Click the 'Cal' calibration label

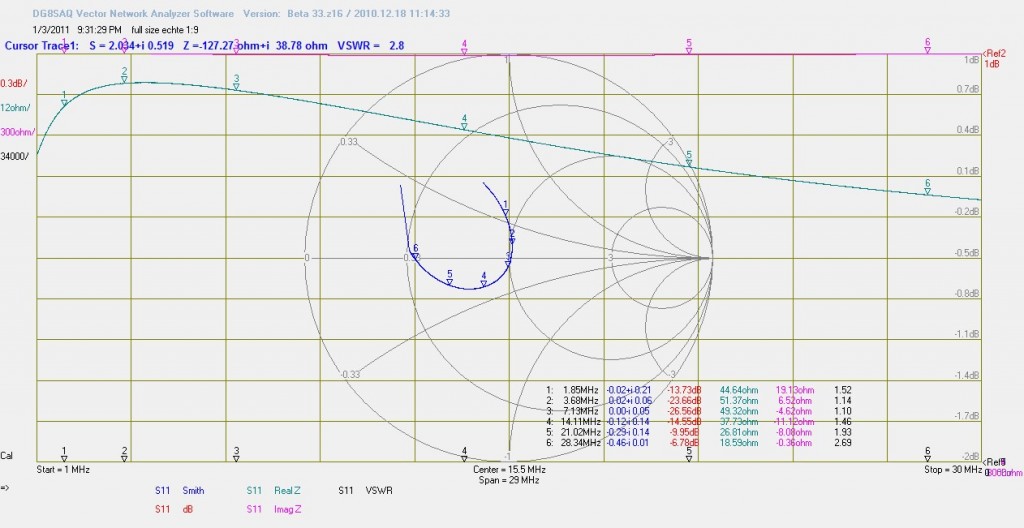6,455
